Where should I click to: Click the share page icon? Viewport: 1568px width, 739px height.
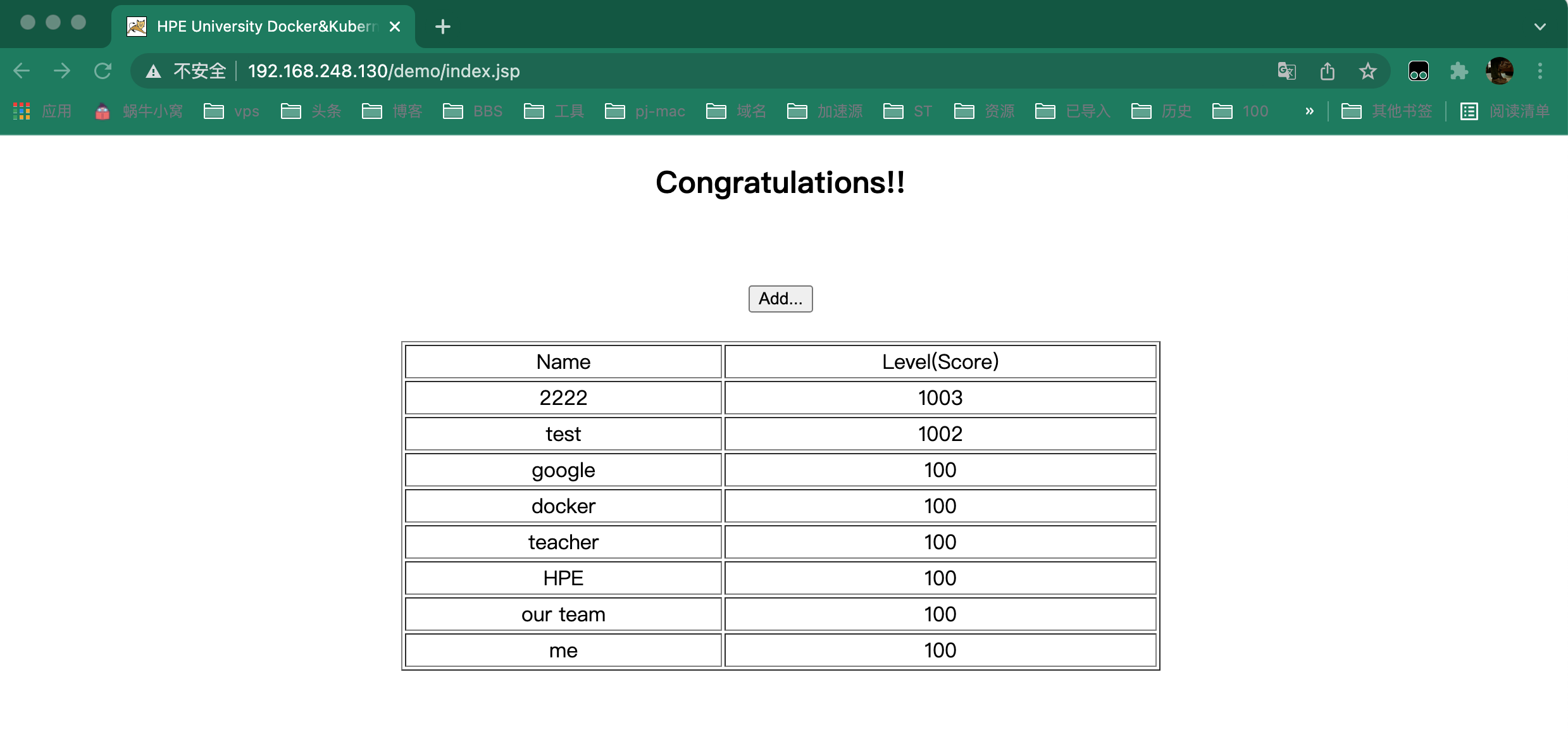[x=1327, y=71]
